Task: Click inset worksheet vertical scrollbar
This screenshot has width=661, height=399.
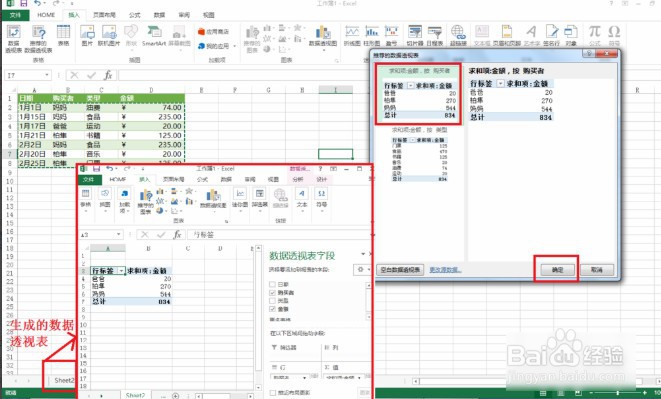Action: (258, 318)
